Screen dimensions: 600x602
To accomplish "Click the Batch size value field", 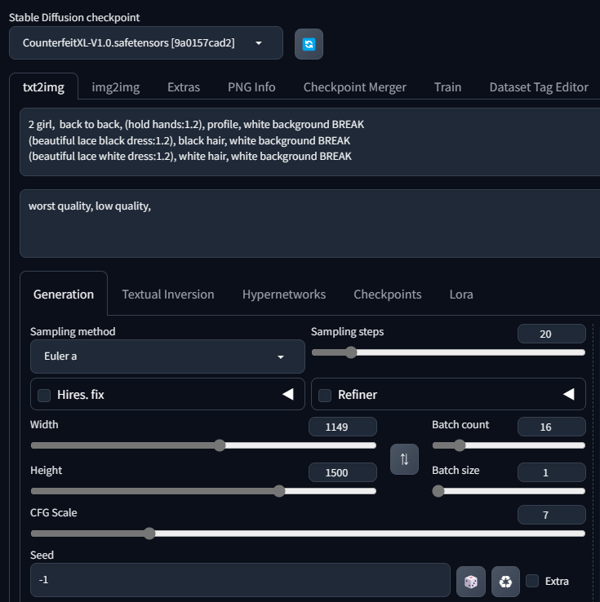I will 551,473.
